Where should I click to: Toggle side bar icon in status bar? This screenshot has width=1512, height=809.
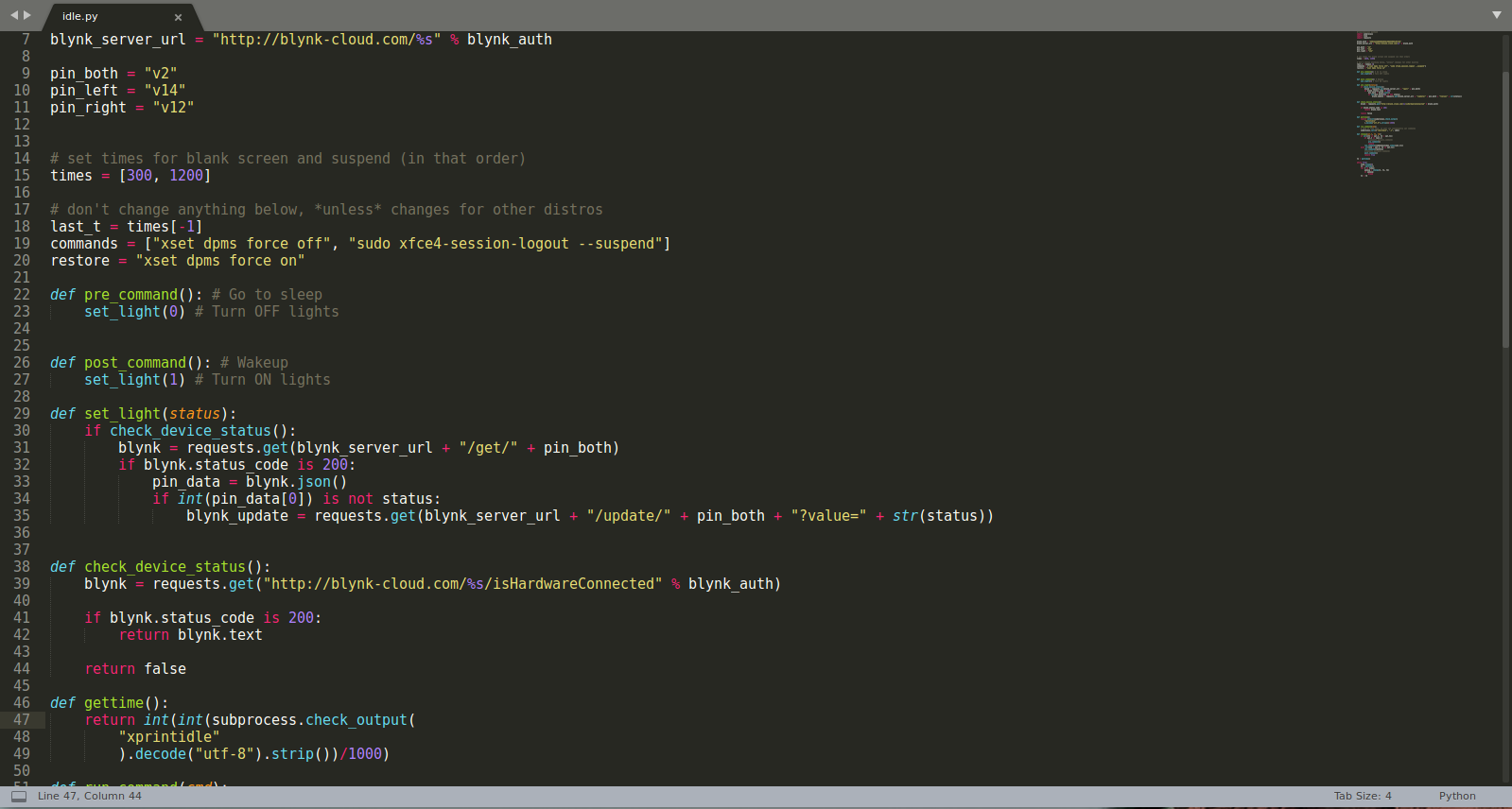pos(19,796)
